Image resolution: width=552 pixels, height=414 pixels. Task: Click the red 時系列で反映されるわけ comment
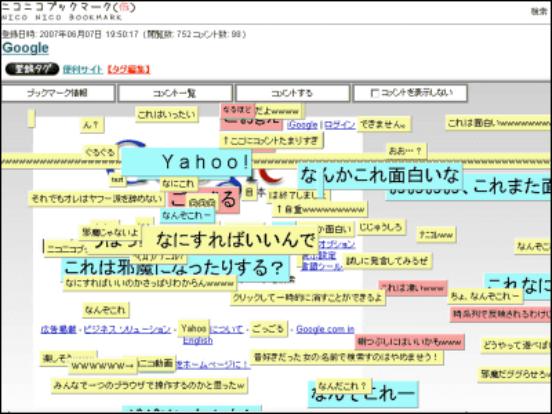coord(501,314)
